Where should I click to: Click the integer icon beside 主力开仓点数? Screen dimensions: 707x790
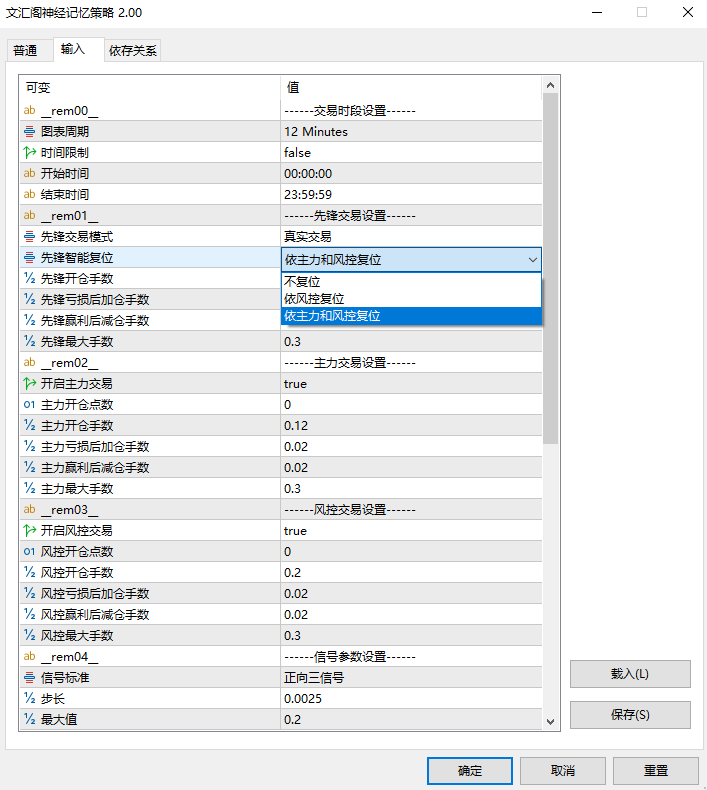click(29, 405)
